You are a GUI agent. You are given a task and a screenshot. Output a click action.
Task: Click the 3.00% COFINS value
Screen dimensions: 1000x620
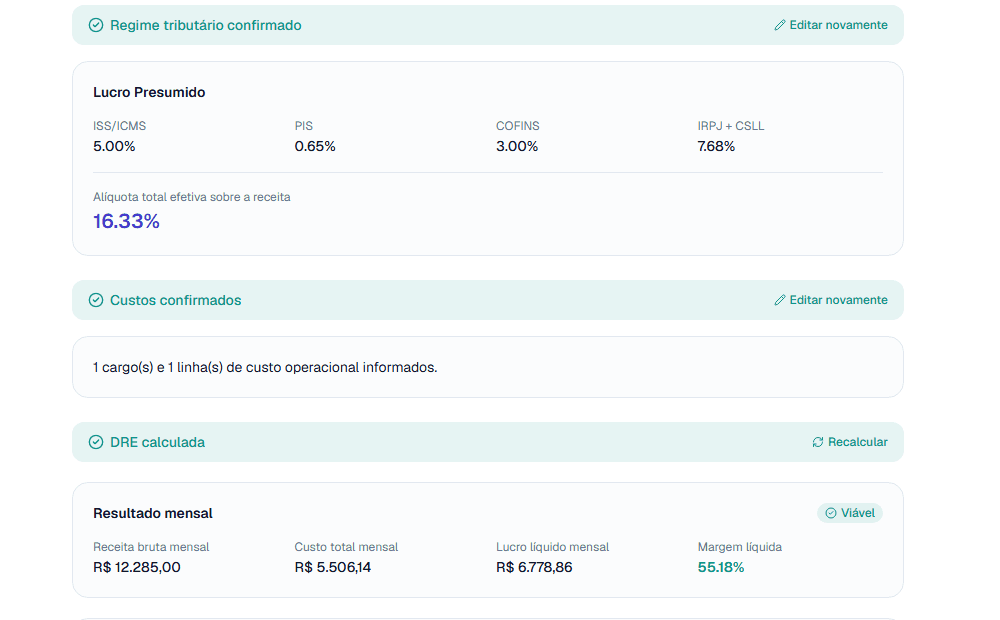coord(517,146)
